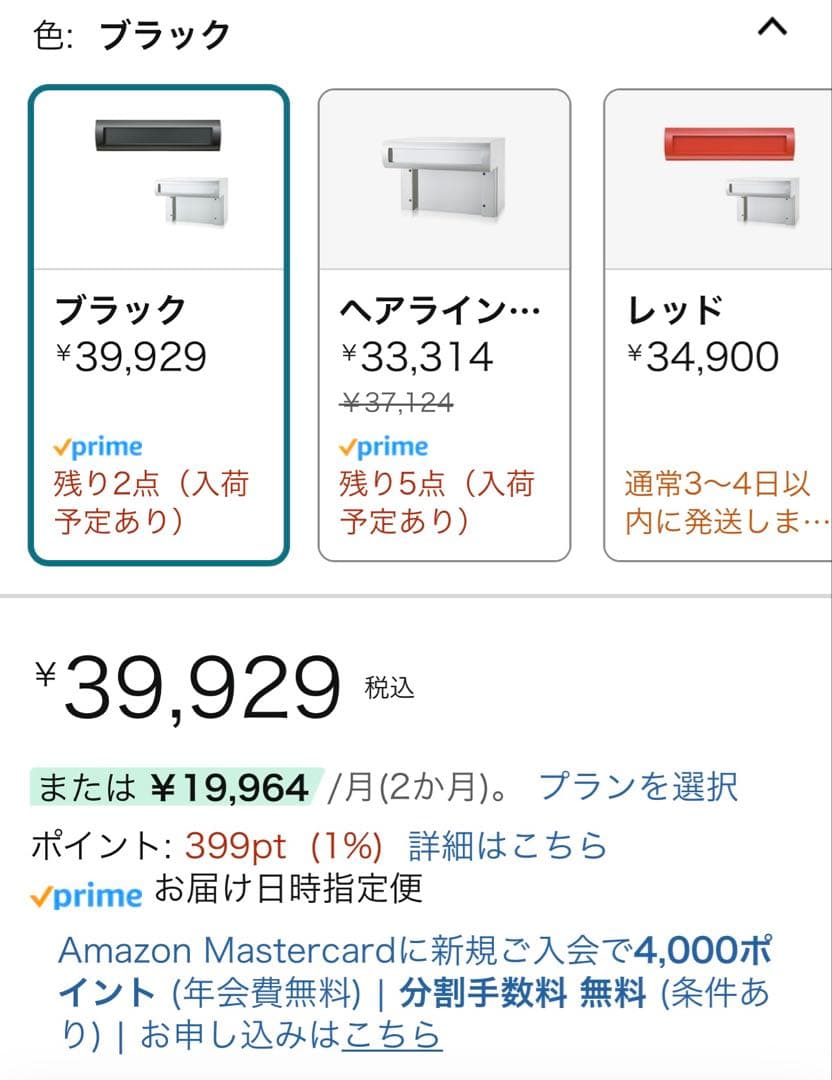
Task: Click the Prime badge on the ブラック variant card
Action: (x=100, y=446)
